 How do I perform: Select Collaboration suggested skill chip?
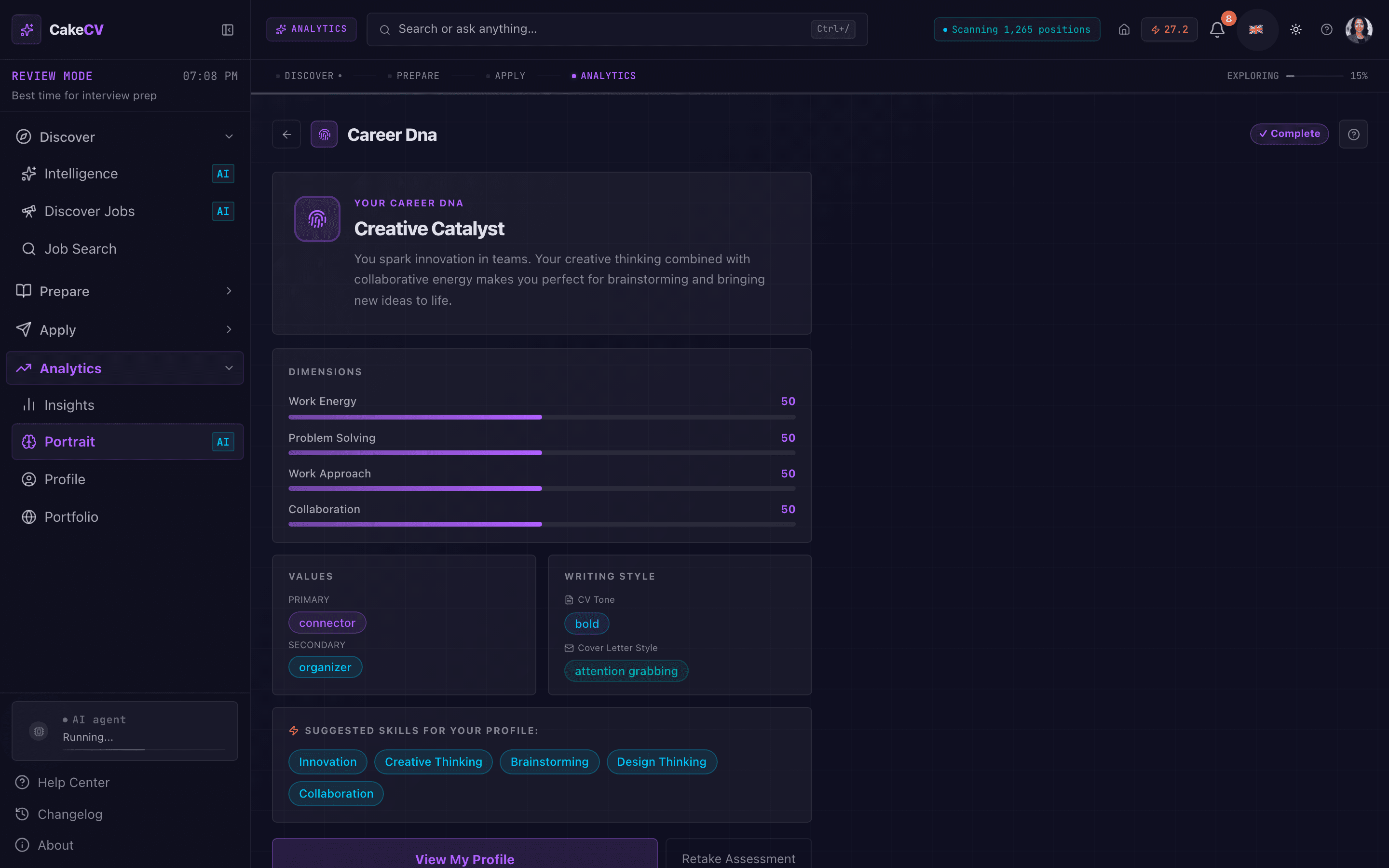coord(336,793)
